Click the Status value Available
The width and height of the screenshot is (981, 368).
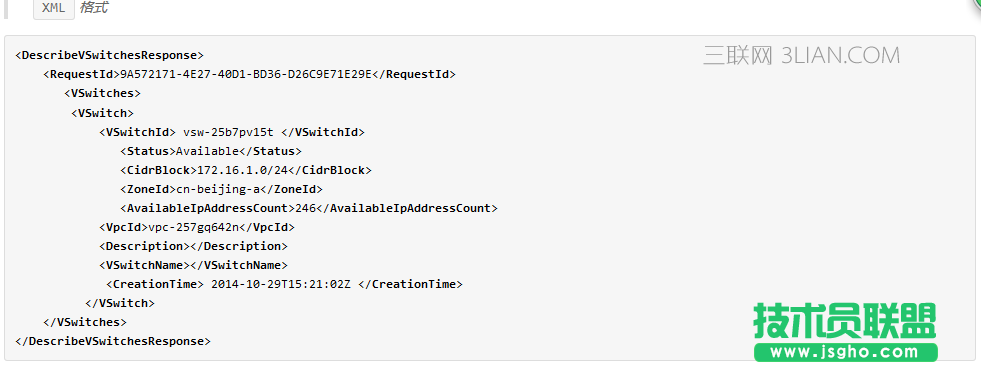tap(208, 151)
